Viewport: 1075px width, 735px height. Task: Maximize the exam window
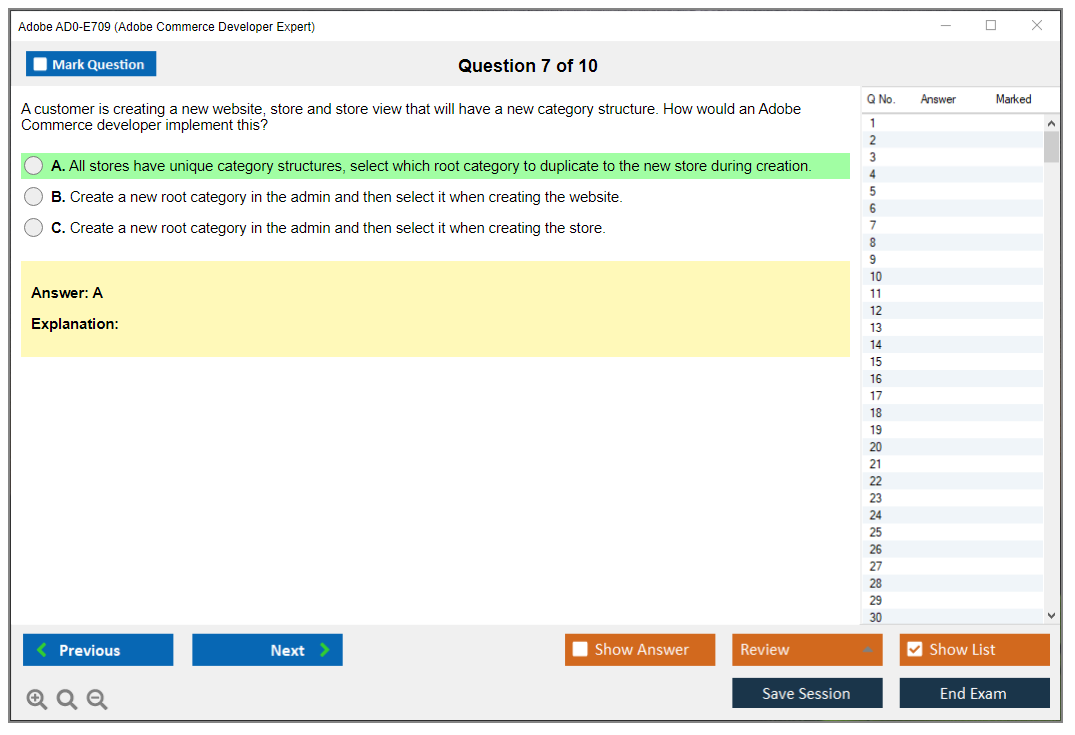[991, 26]
